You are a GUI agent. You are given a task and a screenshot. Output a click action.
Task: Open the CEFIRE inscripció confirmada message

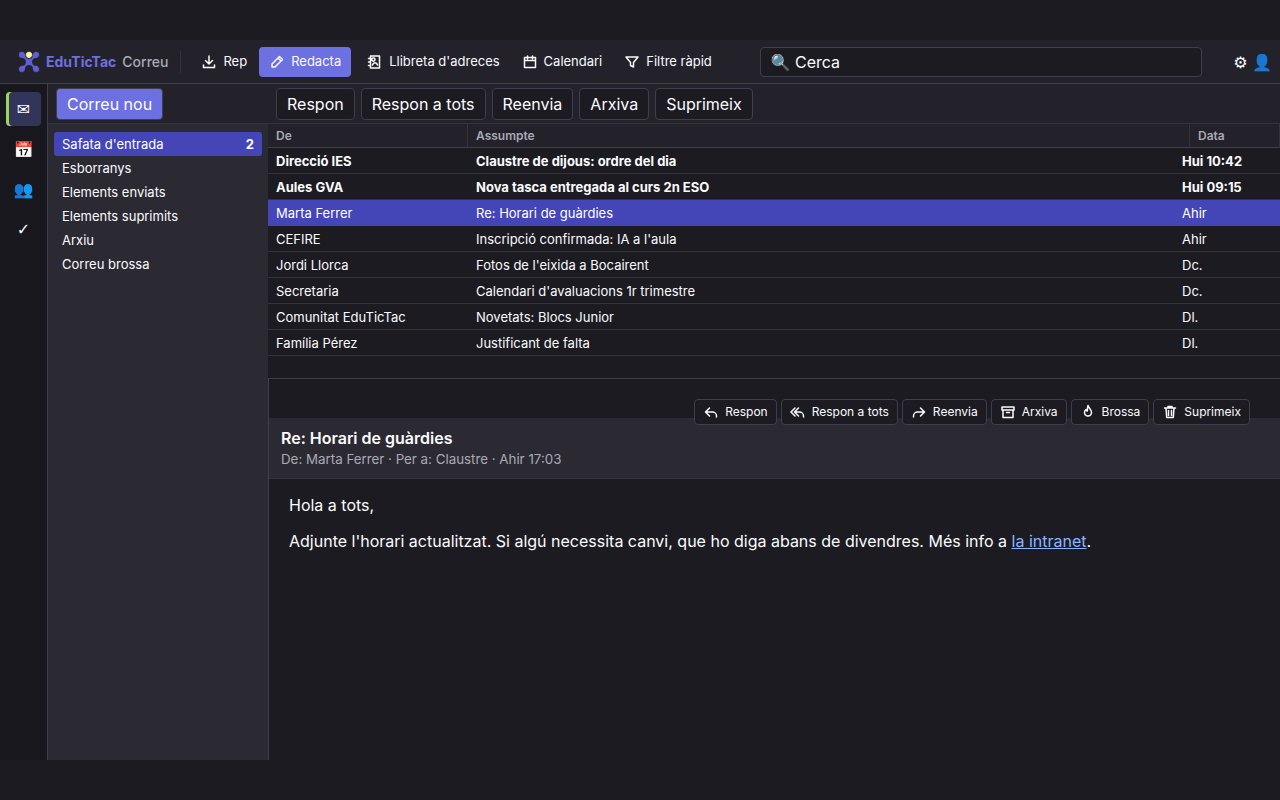774,239
